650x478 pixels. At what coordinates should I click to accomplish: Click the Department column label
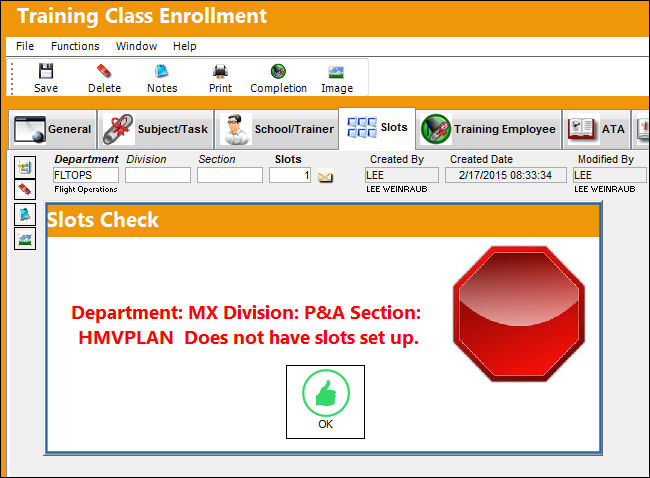coord(86,159)
